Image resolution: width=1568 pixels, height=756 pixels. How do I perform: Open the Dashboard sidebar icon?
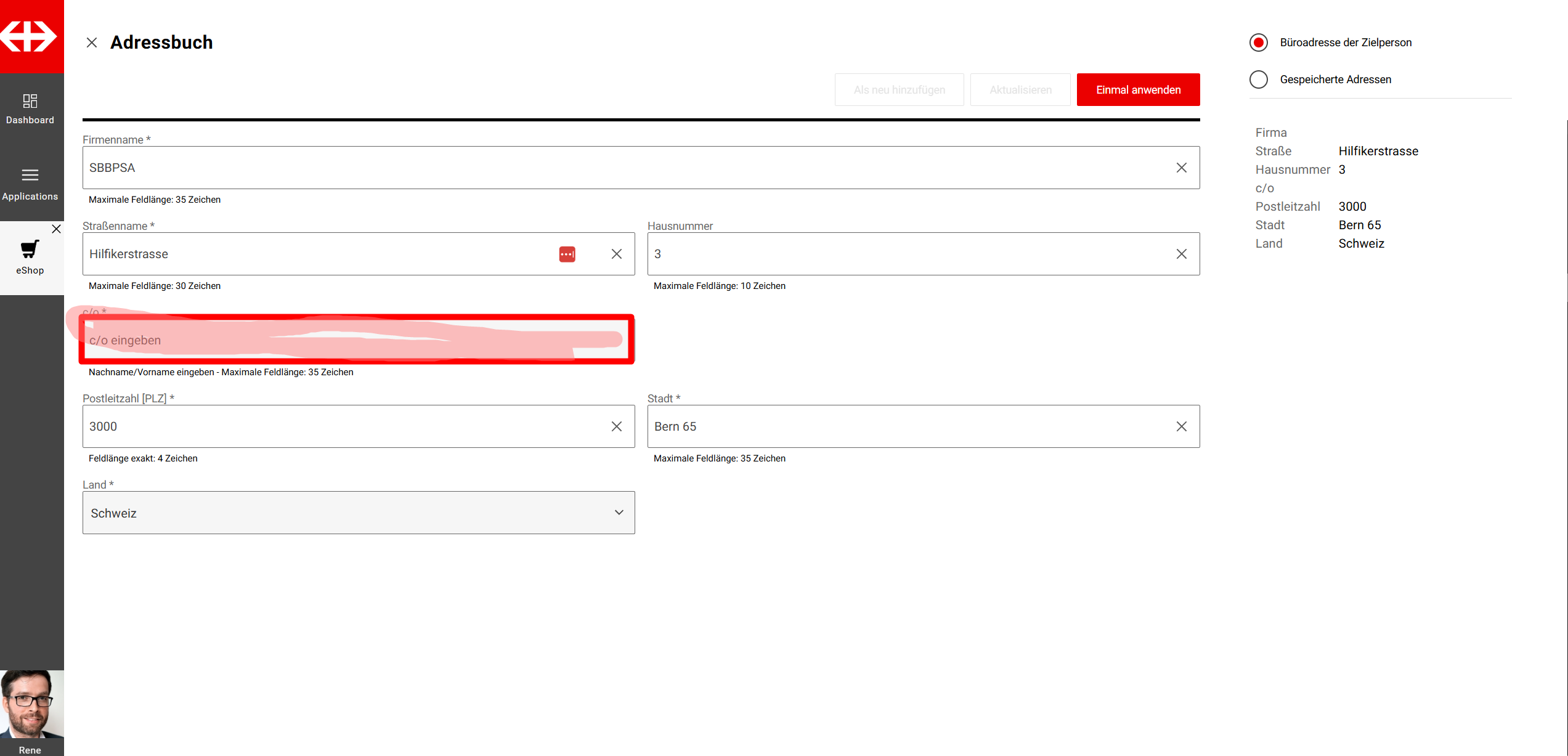[x=30, y=100]
